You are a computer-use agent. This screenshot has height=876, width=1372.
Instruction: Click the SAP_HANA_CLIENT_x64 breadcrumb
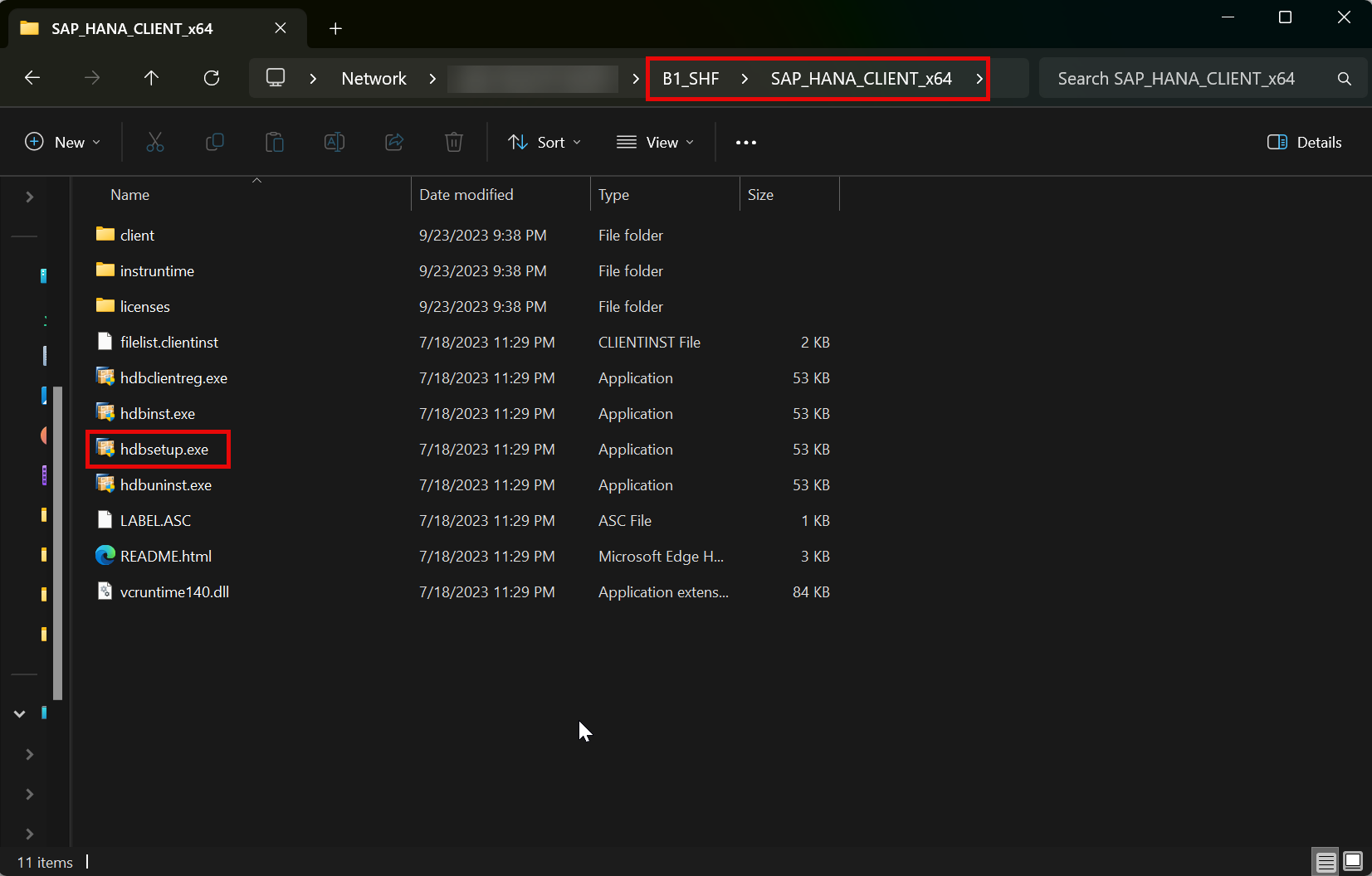862,79
